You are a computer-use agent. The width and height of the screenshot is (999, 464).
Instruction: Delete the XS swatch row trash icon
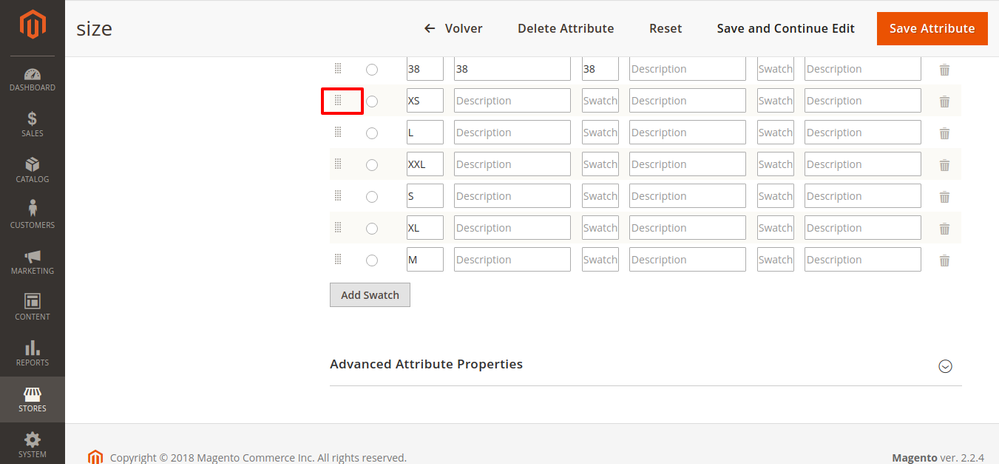943,101
